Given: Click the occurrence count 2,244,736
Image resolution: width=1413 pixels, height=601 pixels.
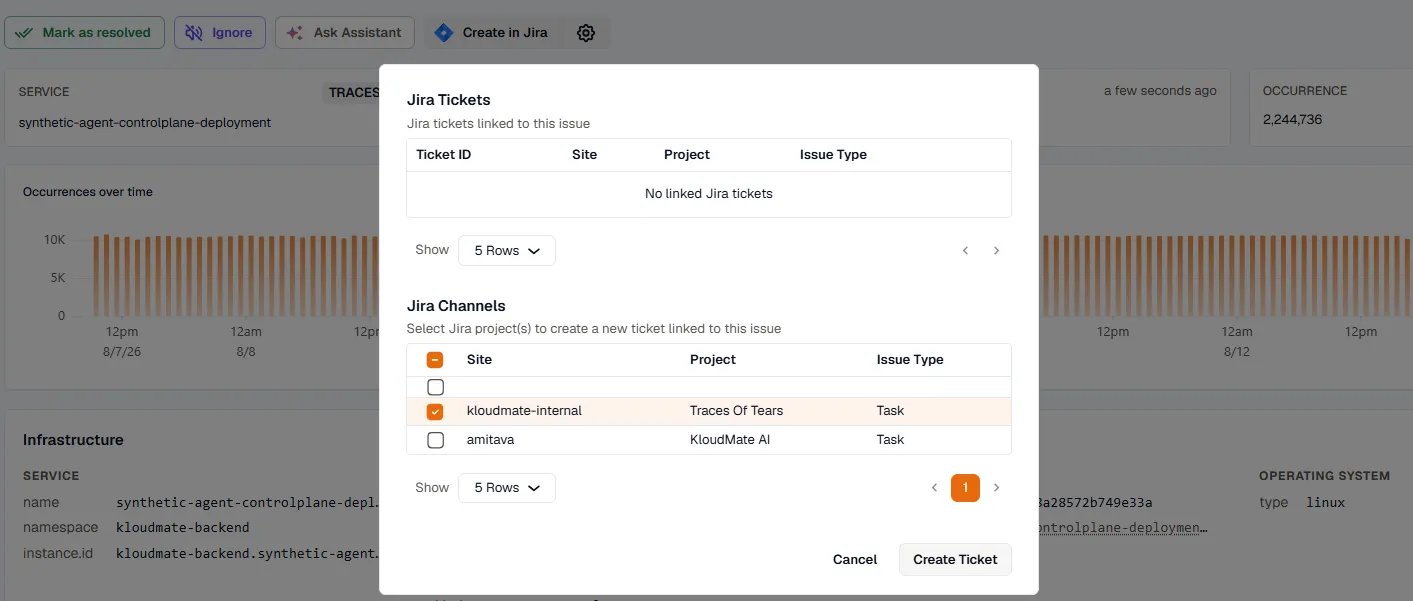Looking at the screenshot, I should pos(1292,119).
